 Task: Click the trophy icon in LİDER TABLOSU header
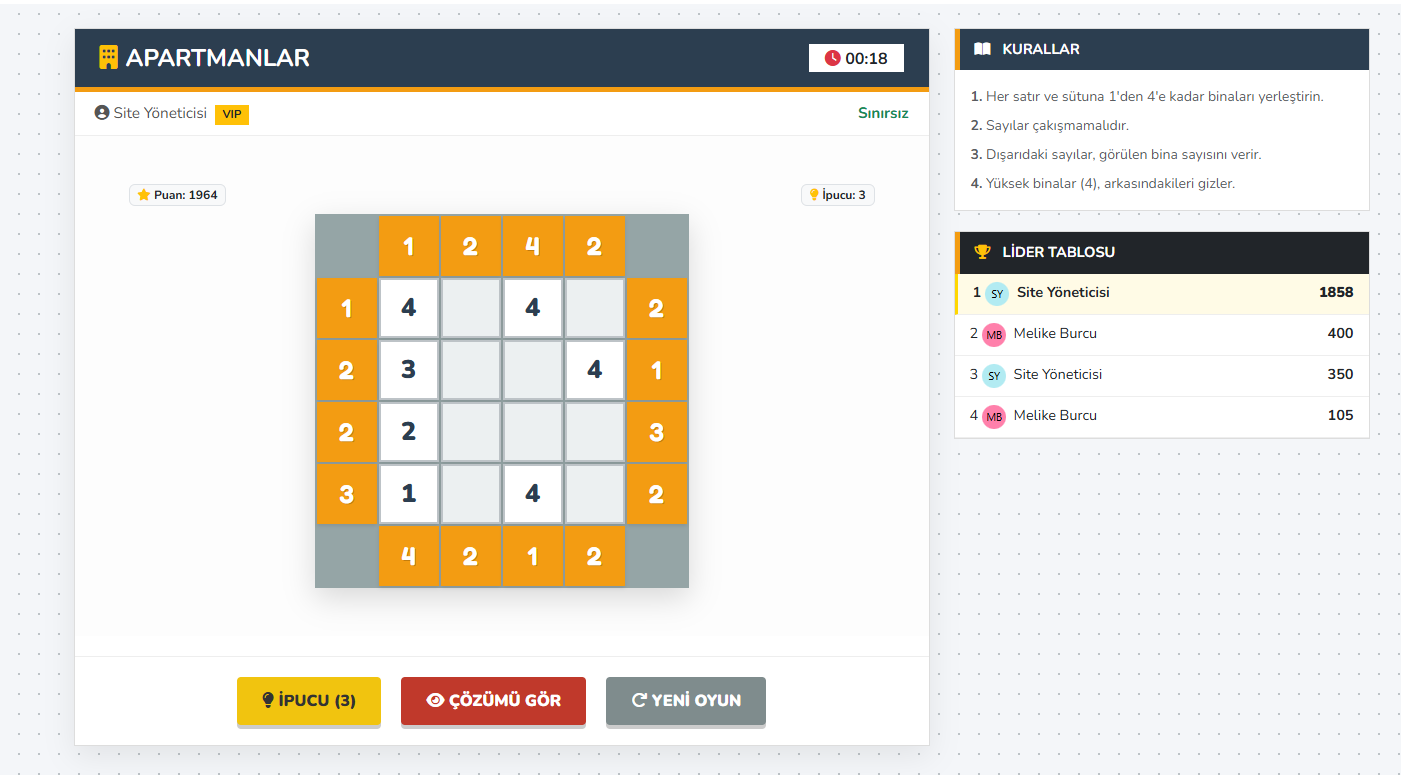point(982,252)
